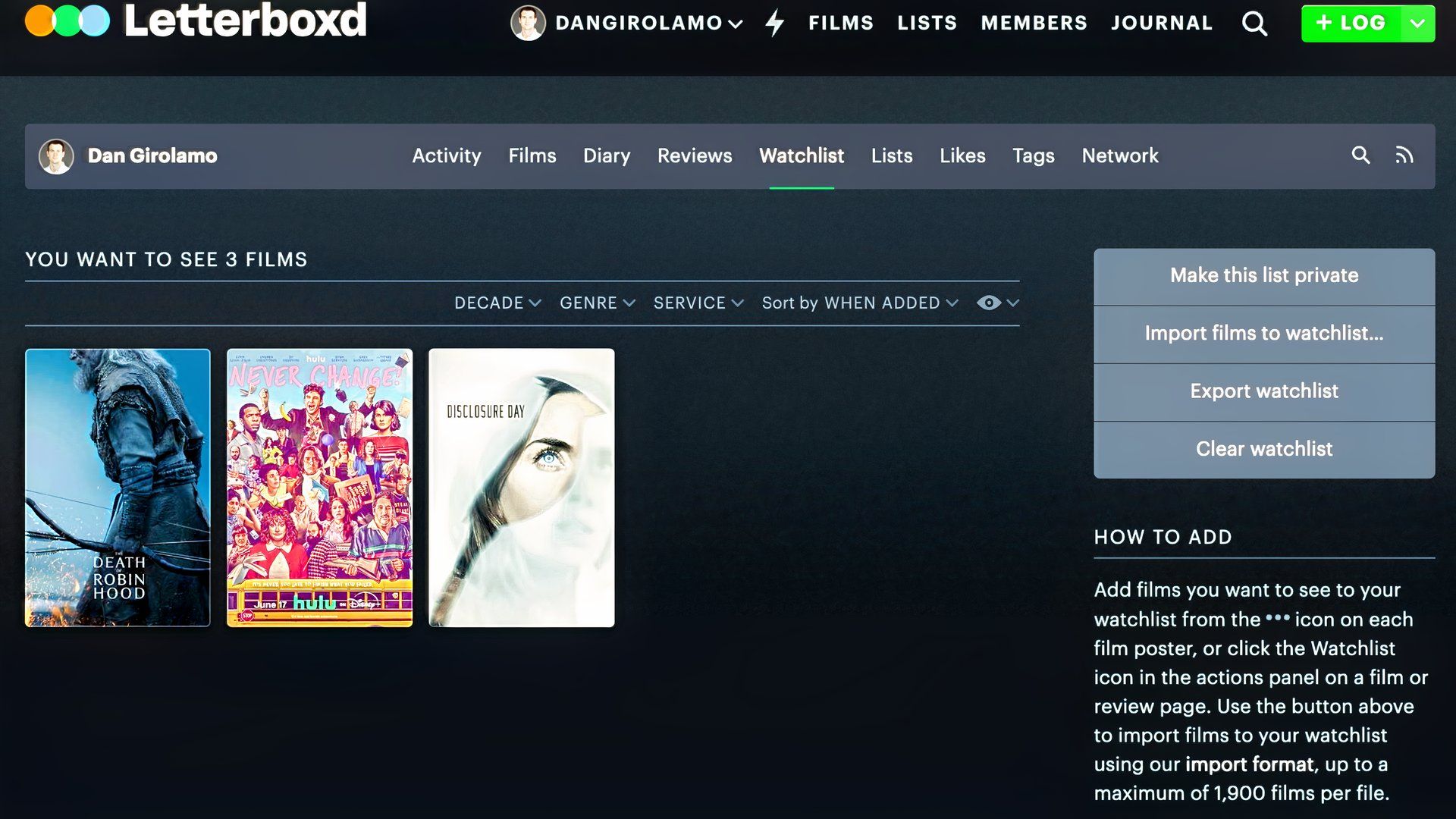This screenshot has height=819, width=1456.
Task: Expand the DECADE filter dropdown
Action: [x=497, y=303]
